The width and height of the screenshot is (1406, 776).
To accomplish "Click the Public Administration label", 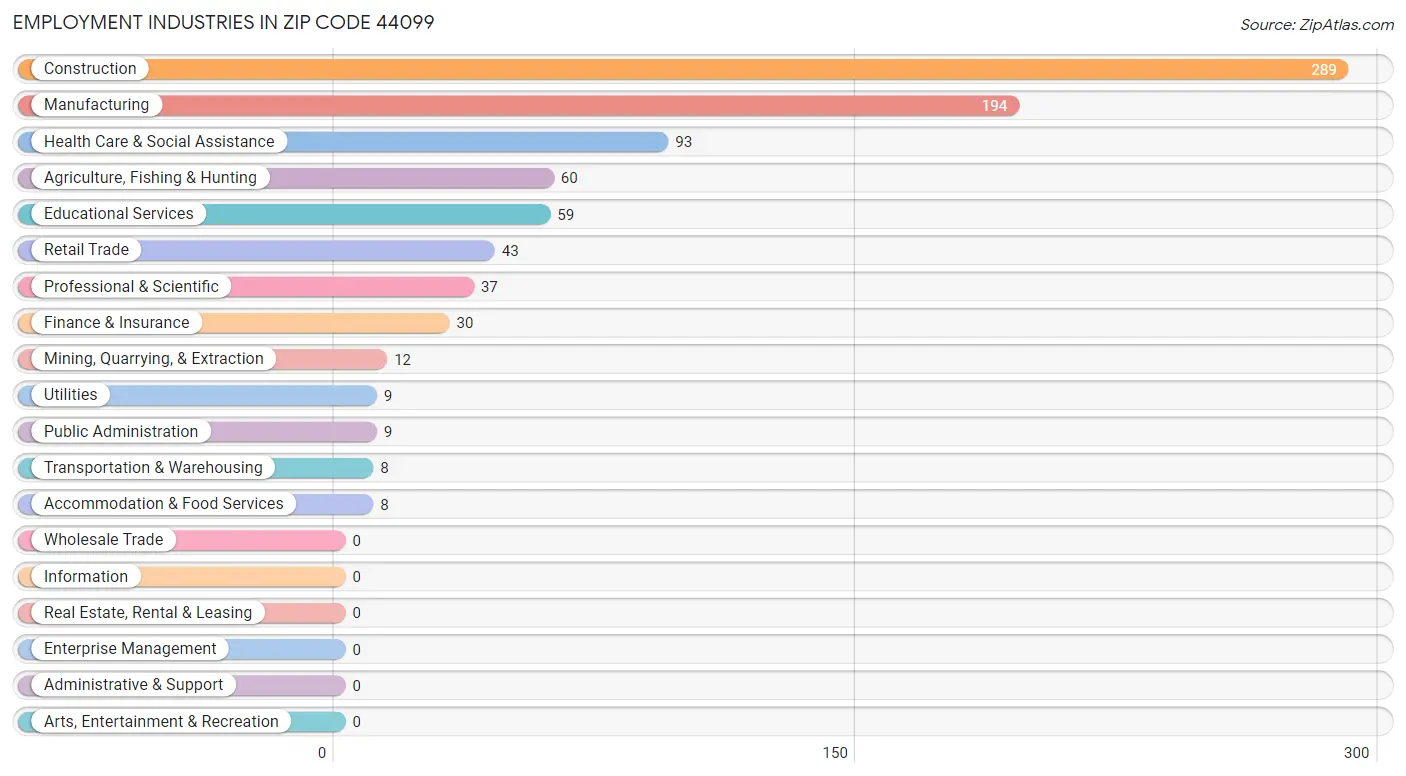I will [x=121, y=432].
